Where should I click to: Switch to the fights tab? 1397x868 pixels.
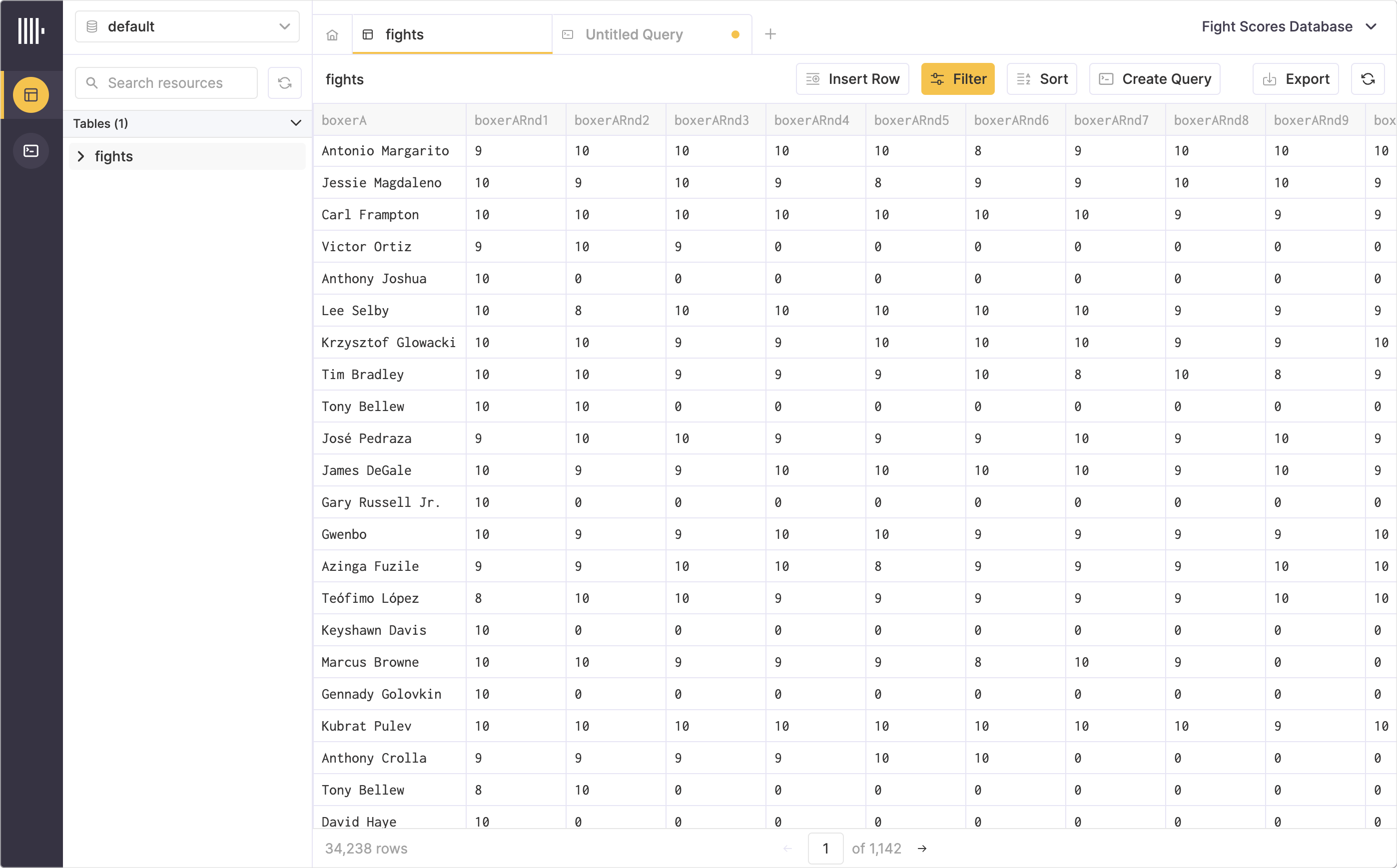(x=453, y=34)
